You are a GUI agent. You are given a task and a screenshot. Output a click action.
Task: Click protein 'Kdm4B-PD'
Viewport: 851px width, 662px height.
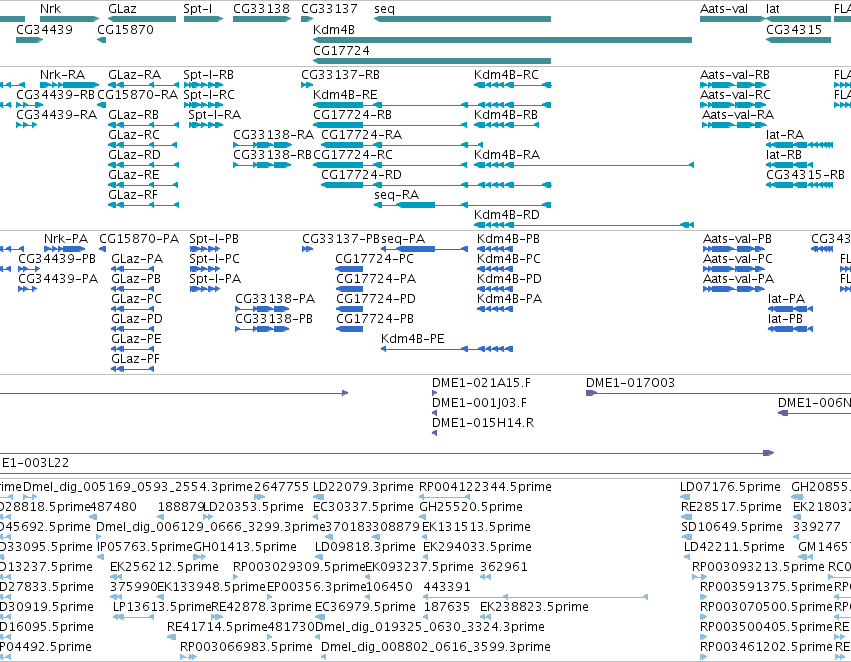(510, 279)
